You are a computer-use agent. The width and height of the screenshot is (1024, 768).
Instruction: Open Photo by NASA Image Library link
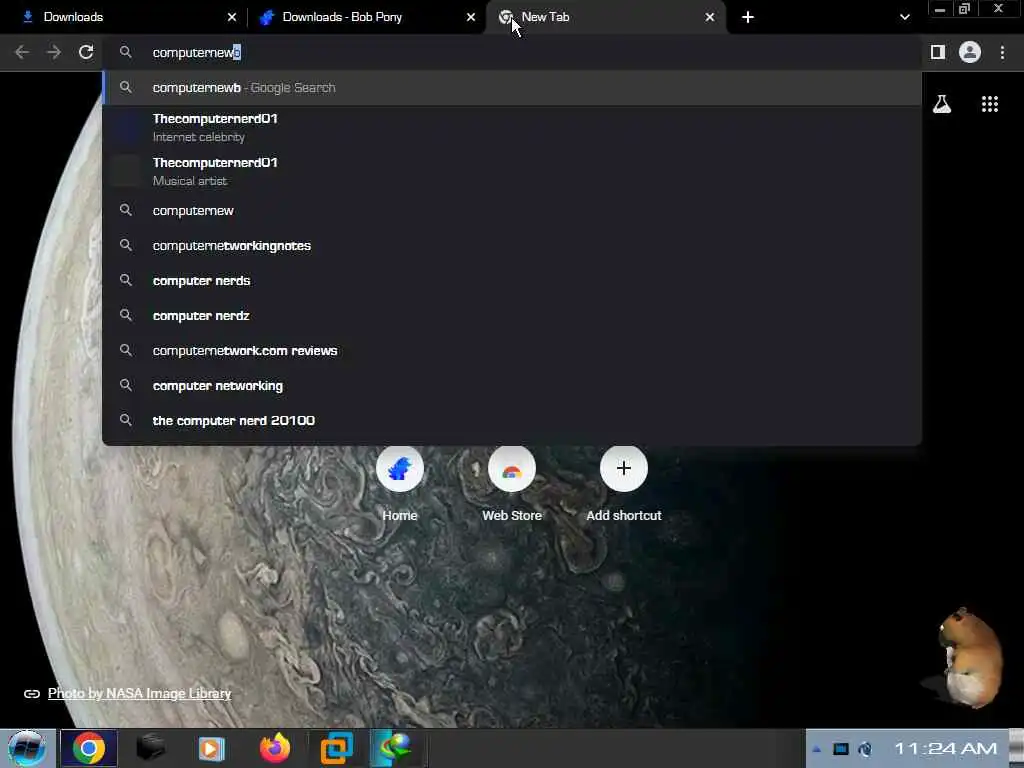(139, 694)
